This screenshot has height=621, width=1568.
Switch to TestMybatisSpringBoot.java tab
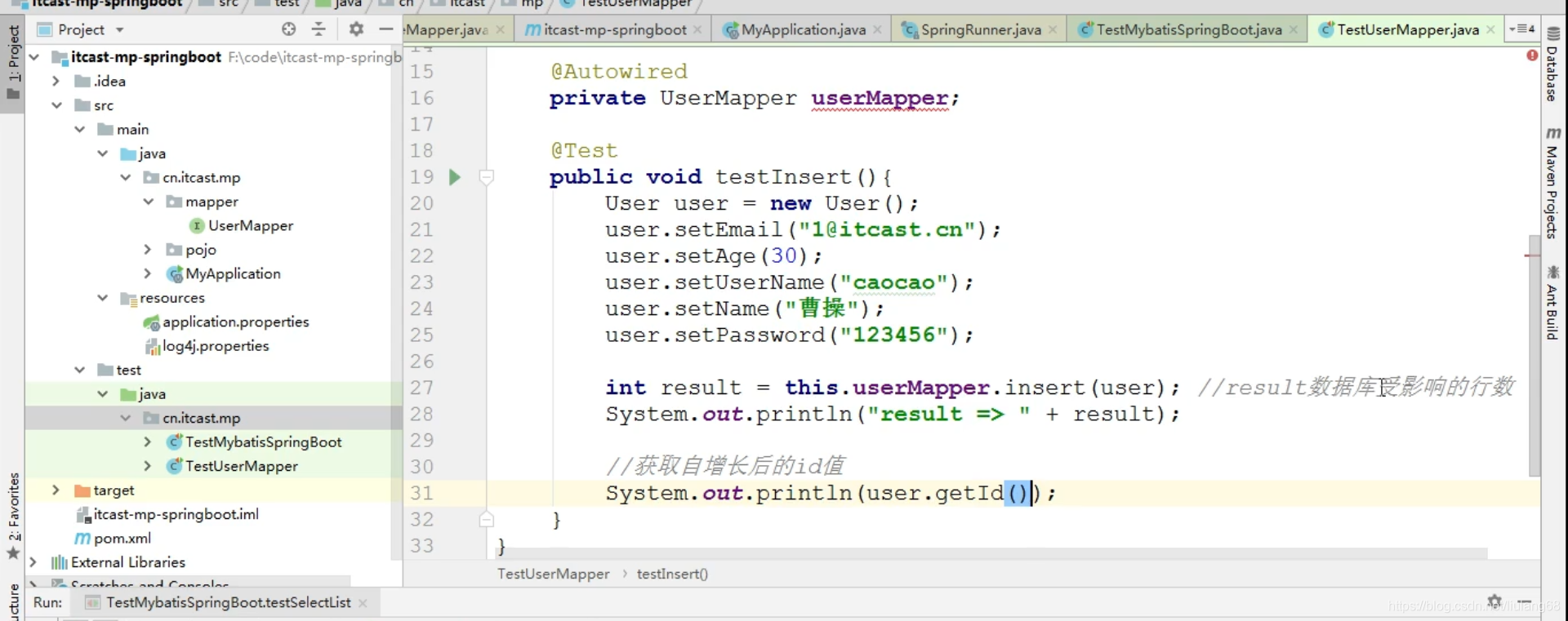click(x=1188, y=30)
